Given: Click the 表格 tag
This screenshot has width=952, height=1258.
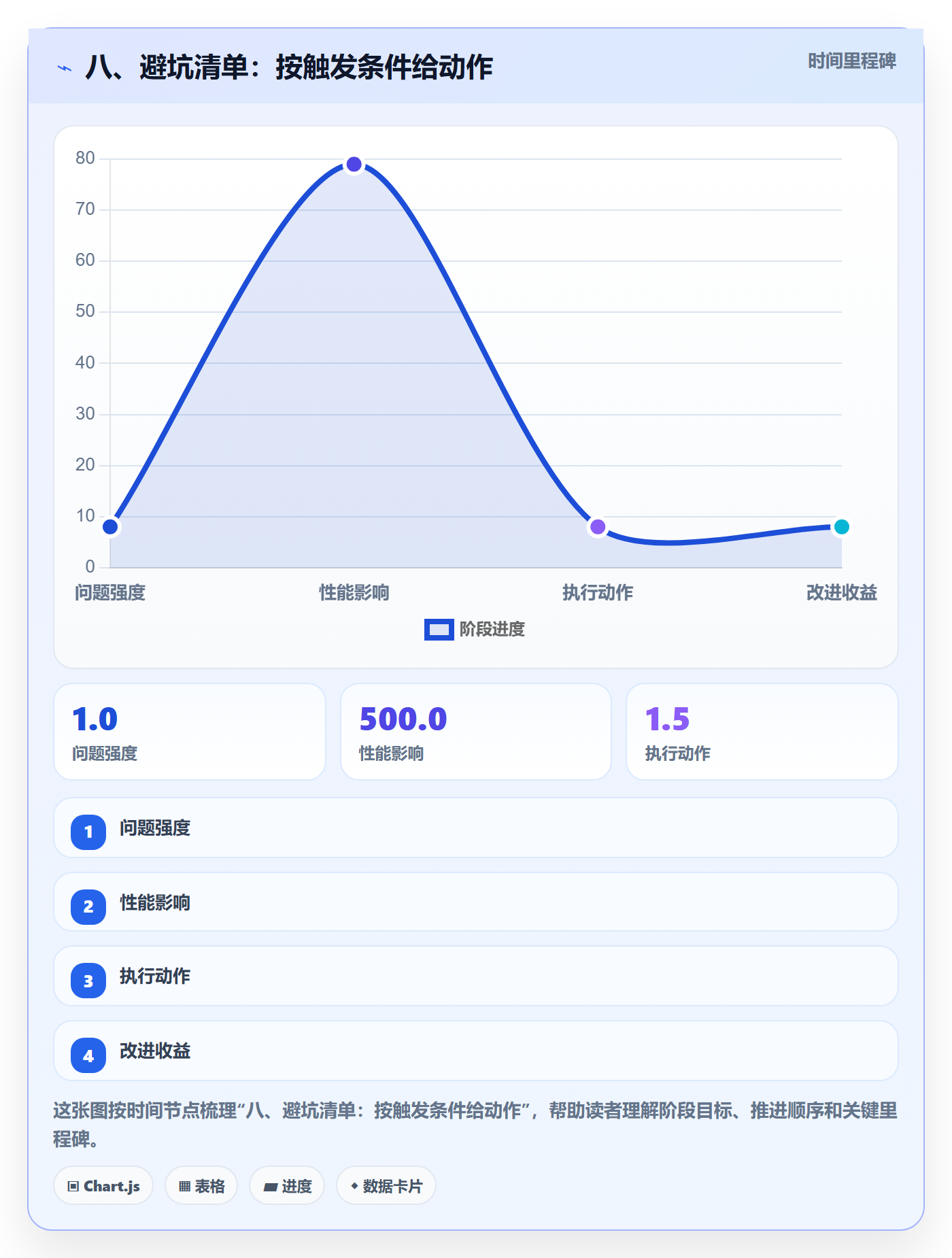Looking at the screenshot, I should (201, 1186).
